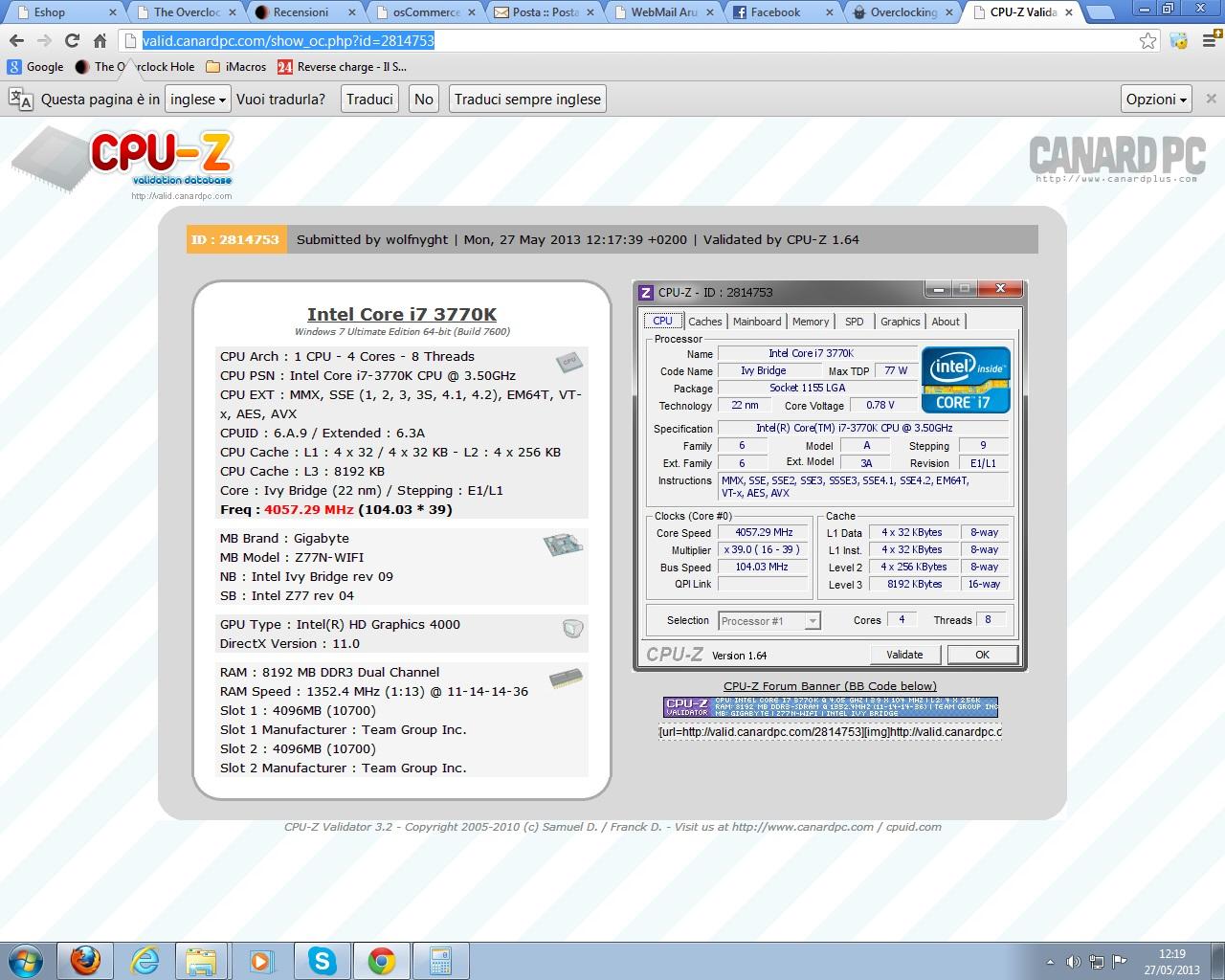Click the CPU-Z validation database logo
The image size is (1225, 980).
click(122, 163)
